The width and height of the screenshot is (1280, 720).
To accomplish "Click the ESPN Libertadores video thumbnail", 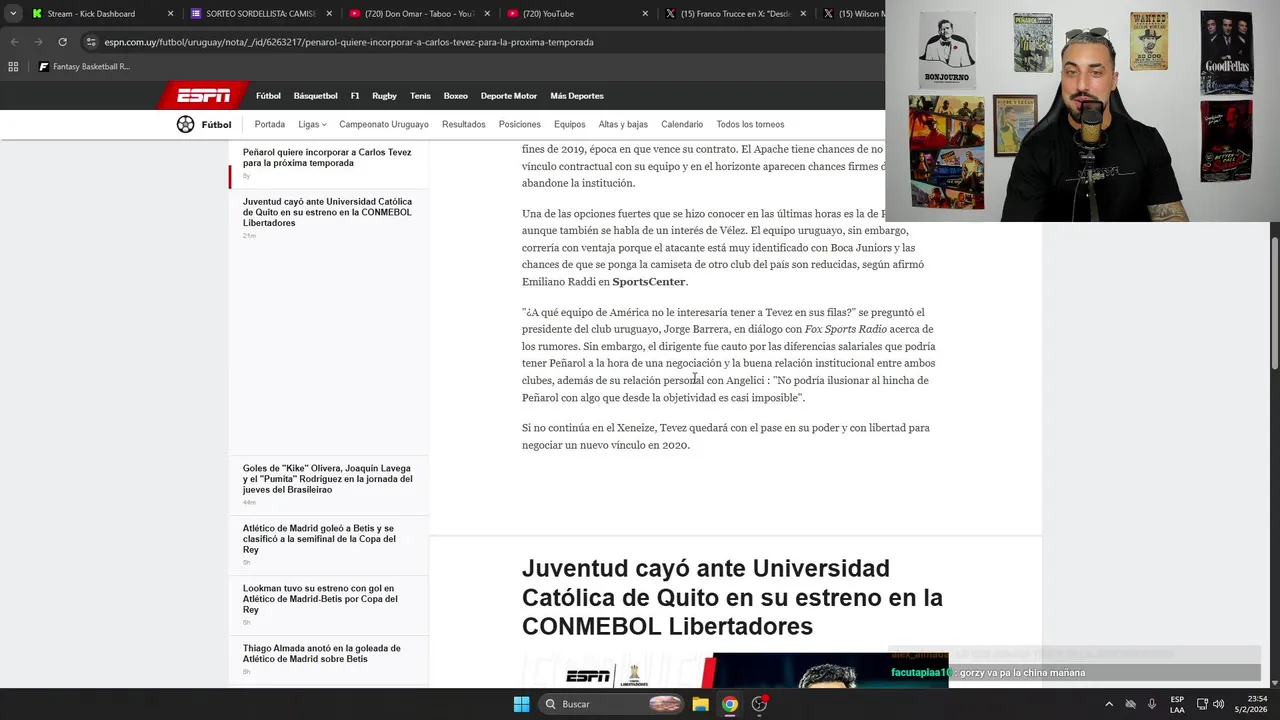I will tap(734, 670).
